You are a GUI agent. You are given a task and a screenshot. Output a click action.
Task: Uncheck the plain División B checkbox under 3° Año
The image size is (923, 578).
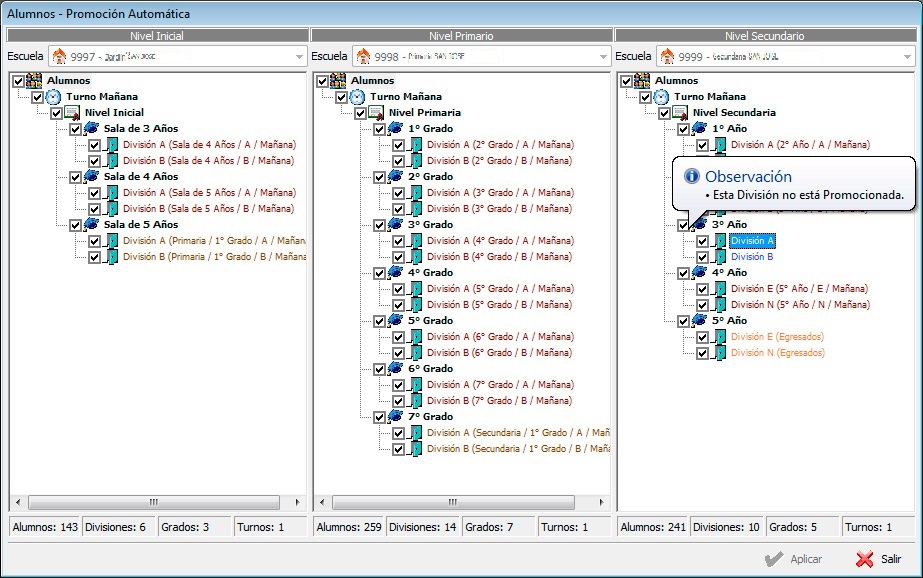702,257
